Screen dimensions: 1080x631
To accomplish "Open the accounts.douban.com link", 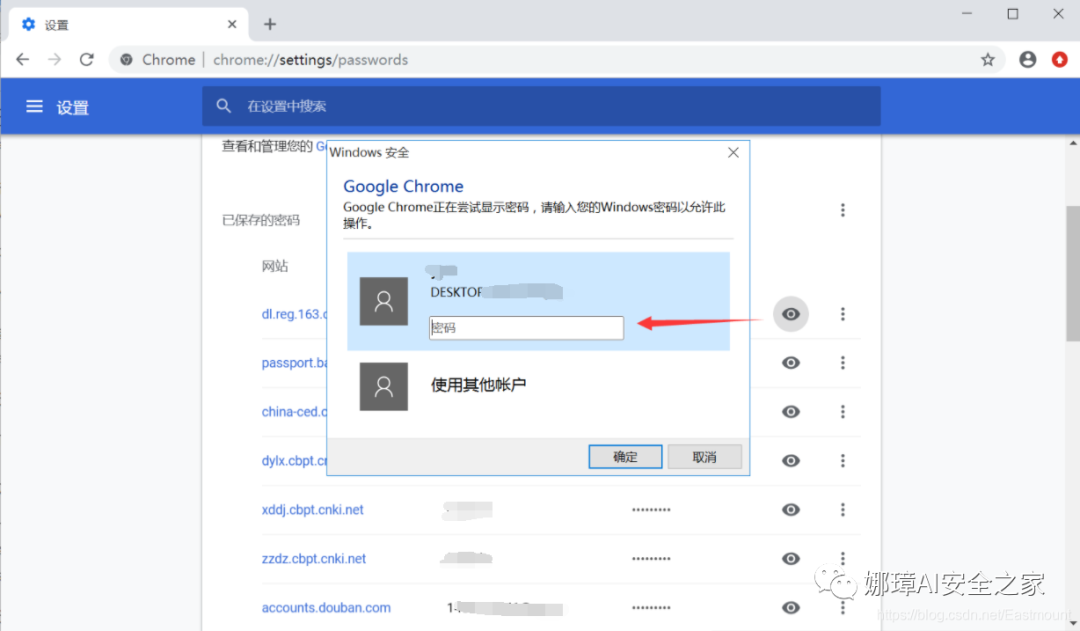I will point(326,608).
